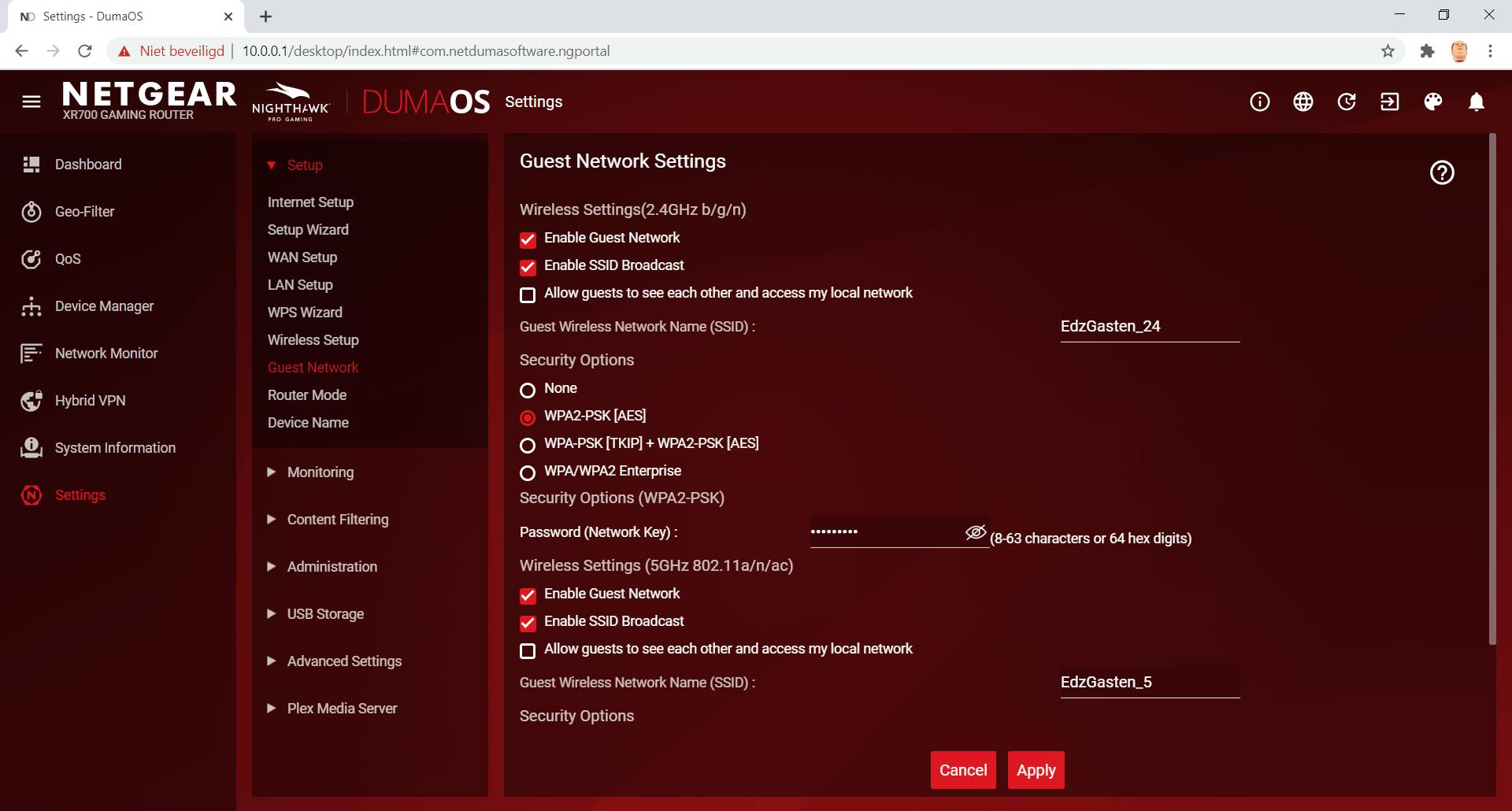Click the Apply button
Screen dimensions: 1512x811
coord(1036,770)
